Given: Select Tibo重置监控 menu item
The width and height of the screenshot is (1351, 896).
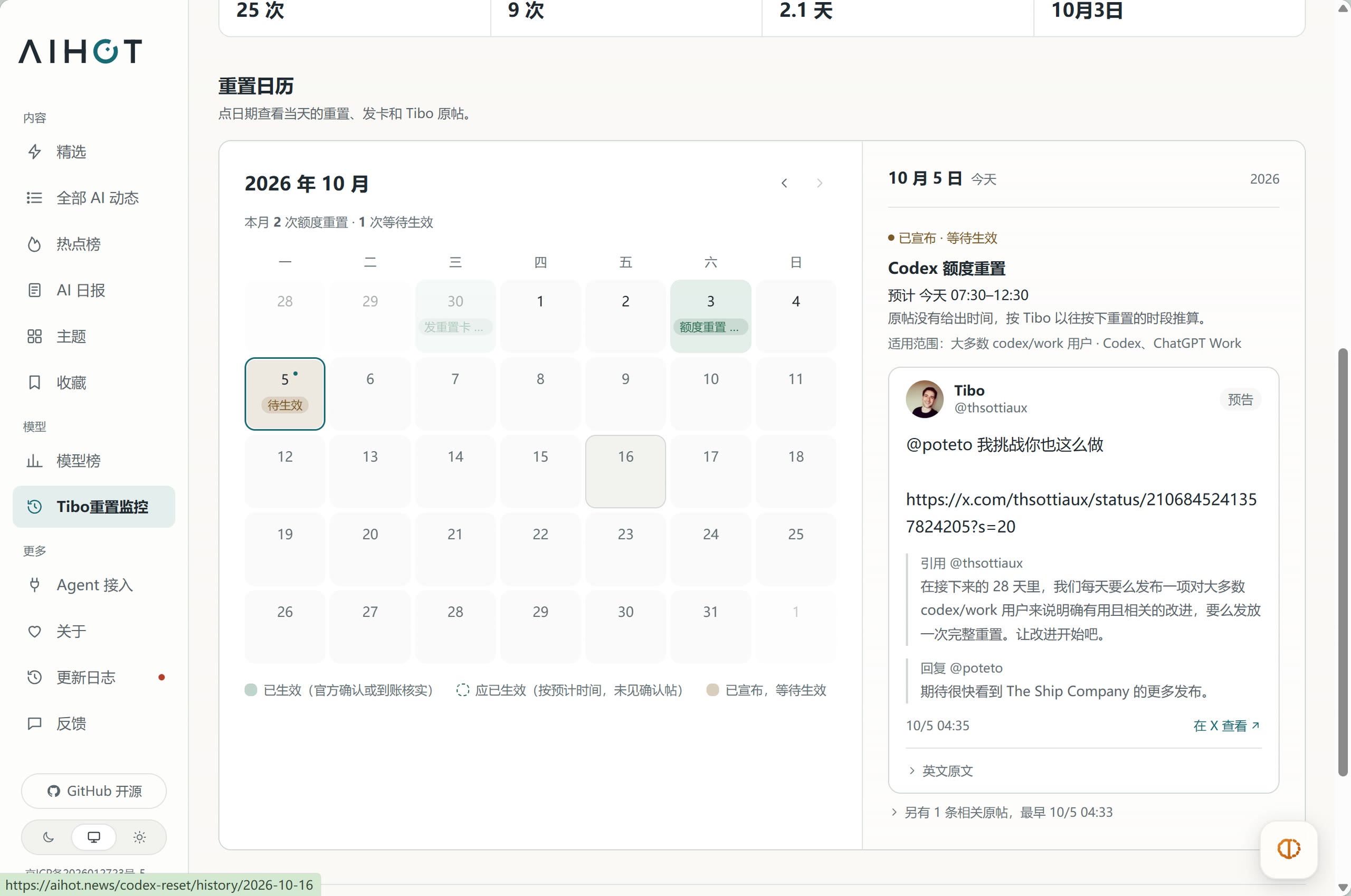Looking at the screenshot, I should (x=94, y=506).
